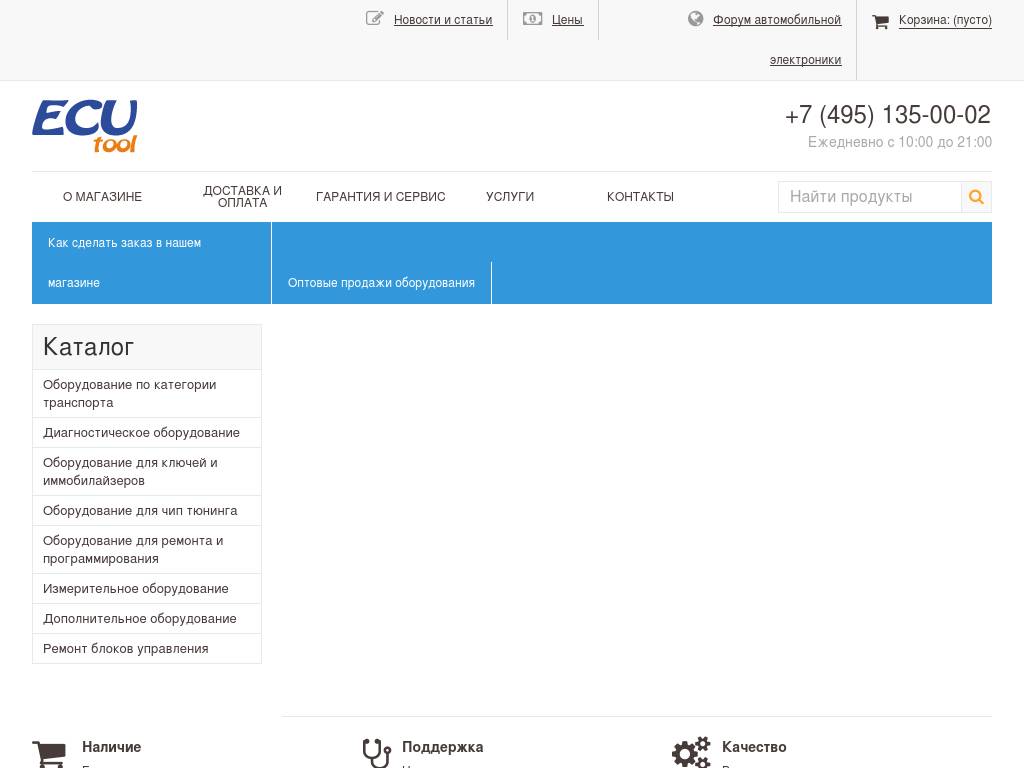
Task: Select Диагностическое оборудование catalog category
Action: coord(141,433)
